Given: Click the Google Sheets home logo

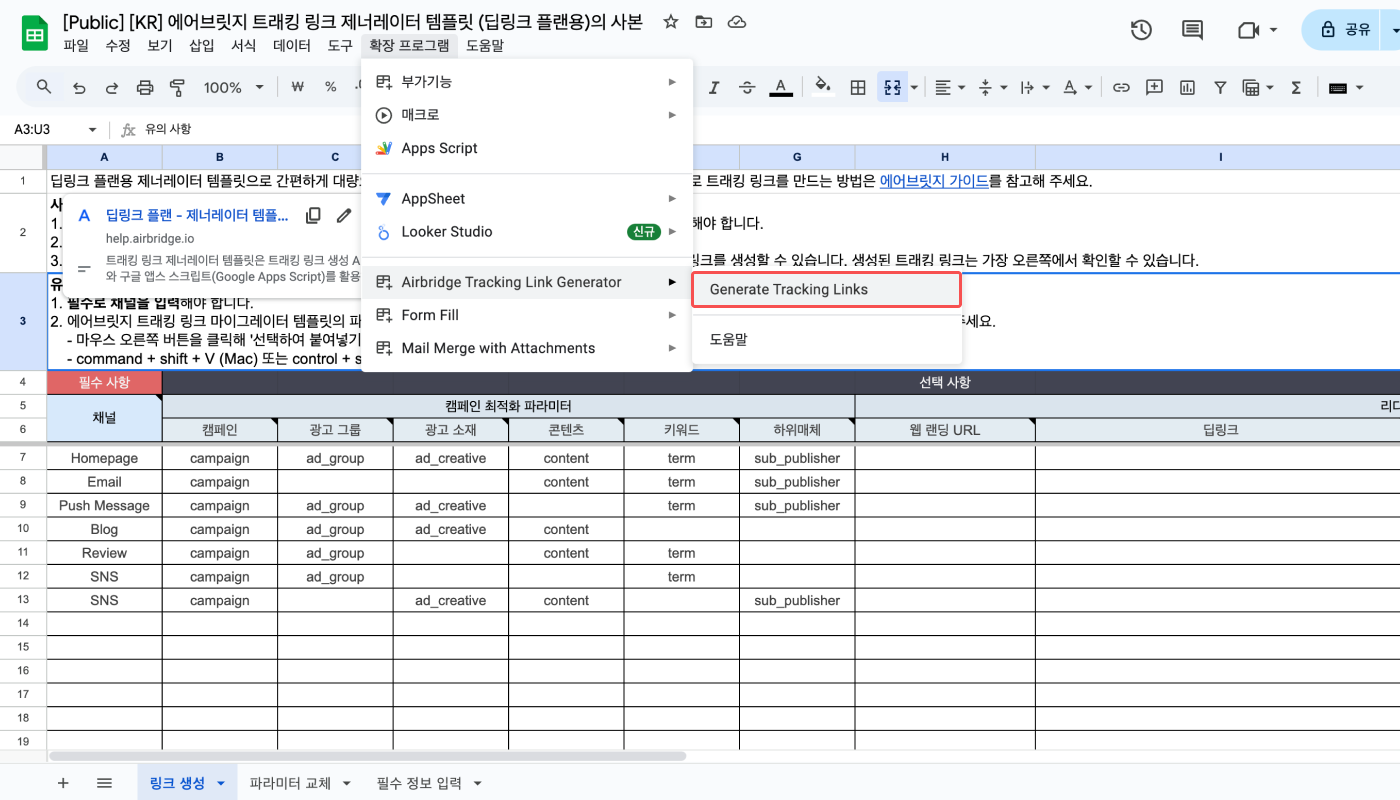Looking at the screenshot, I should pyautogui.click(x=34, y=33).
